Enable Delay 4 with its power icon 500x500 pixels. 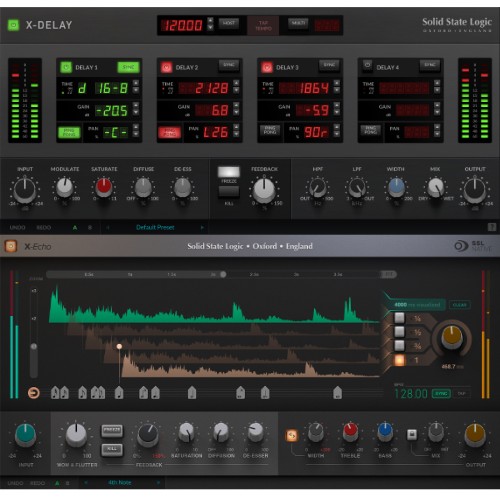tap(367, 65)
